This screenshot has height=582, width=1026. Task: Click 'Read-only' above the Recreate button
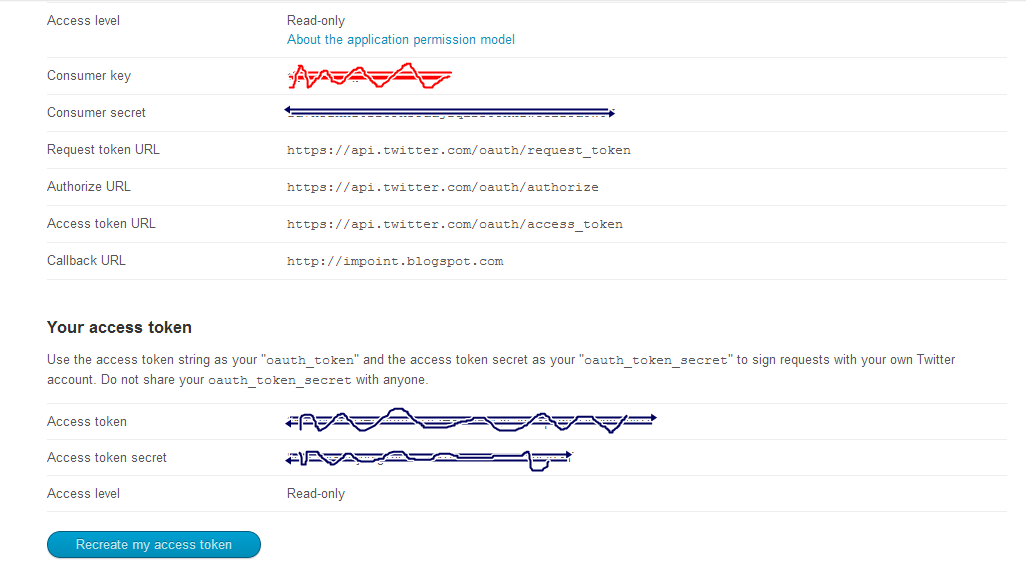pyautogui.click(x=316, y=494)
